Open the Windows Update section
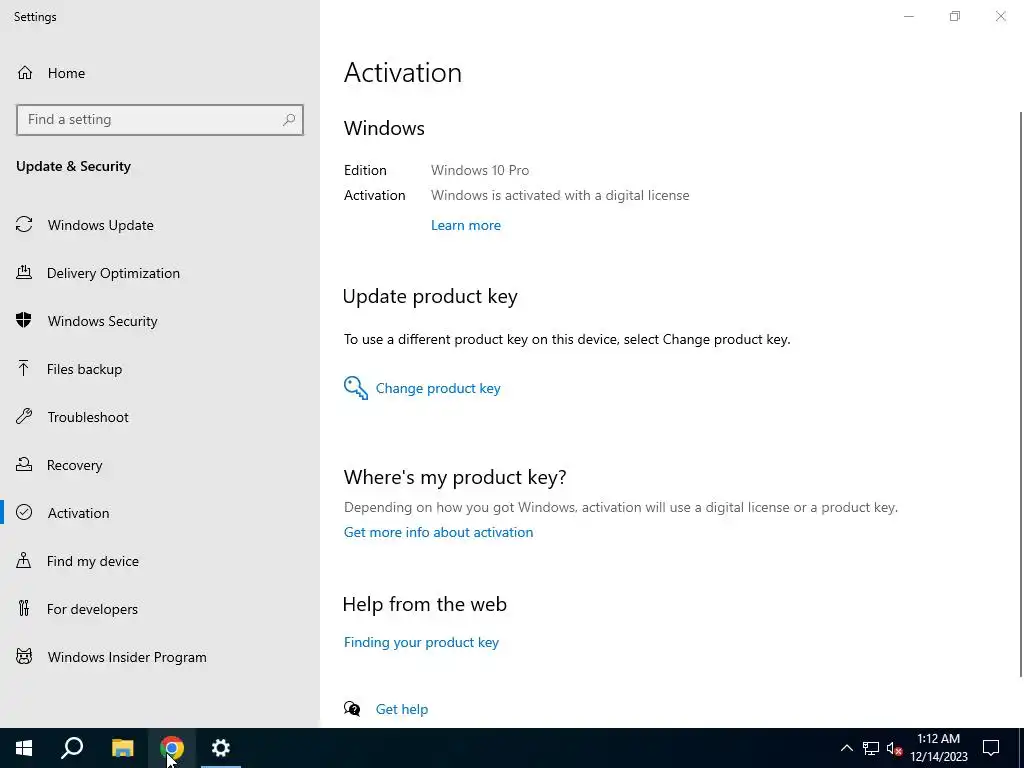 (101, 225)
